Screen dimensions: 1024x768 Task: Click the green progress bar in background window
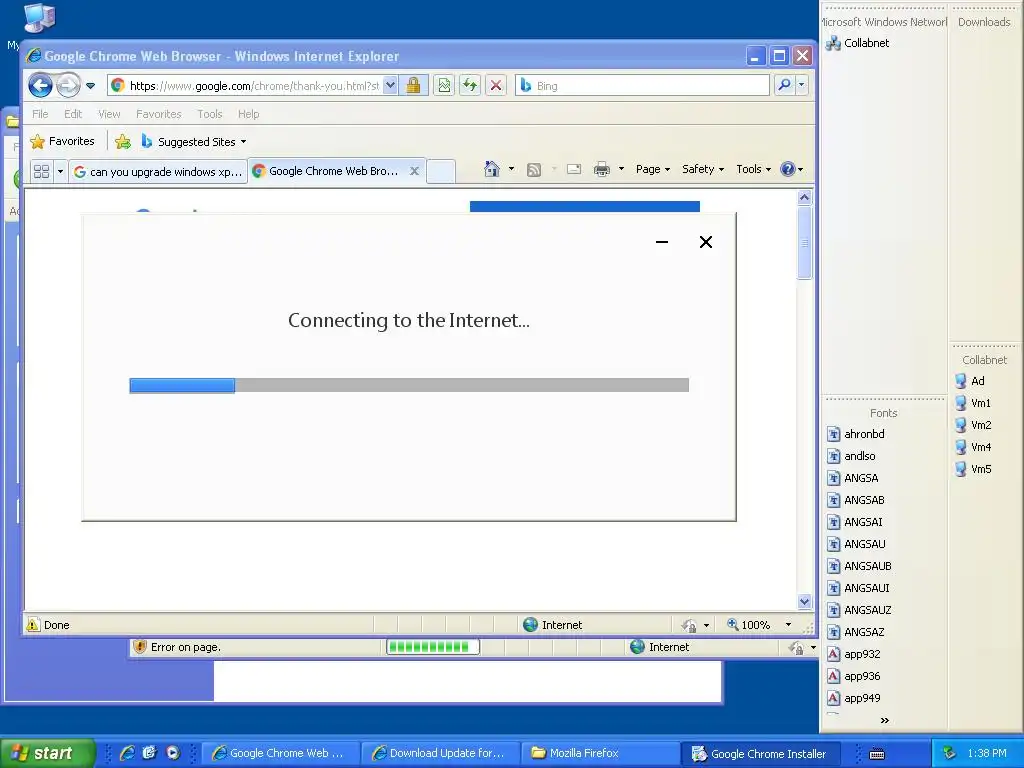[x=433, y=647]
